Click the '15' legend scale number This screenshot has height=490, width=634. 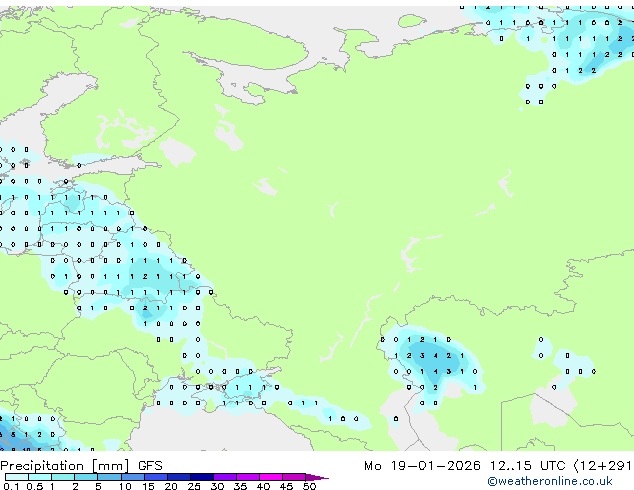(148, 486)
